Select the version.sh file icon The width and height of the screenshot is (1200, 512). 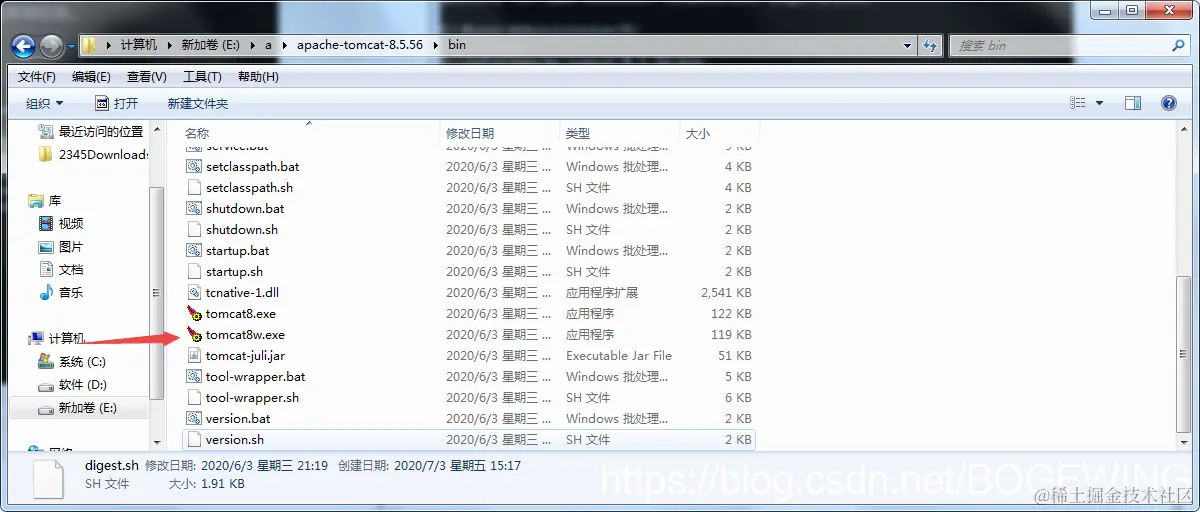pos(194,440)
